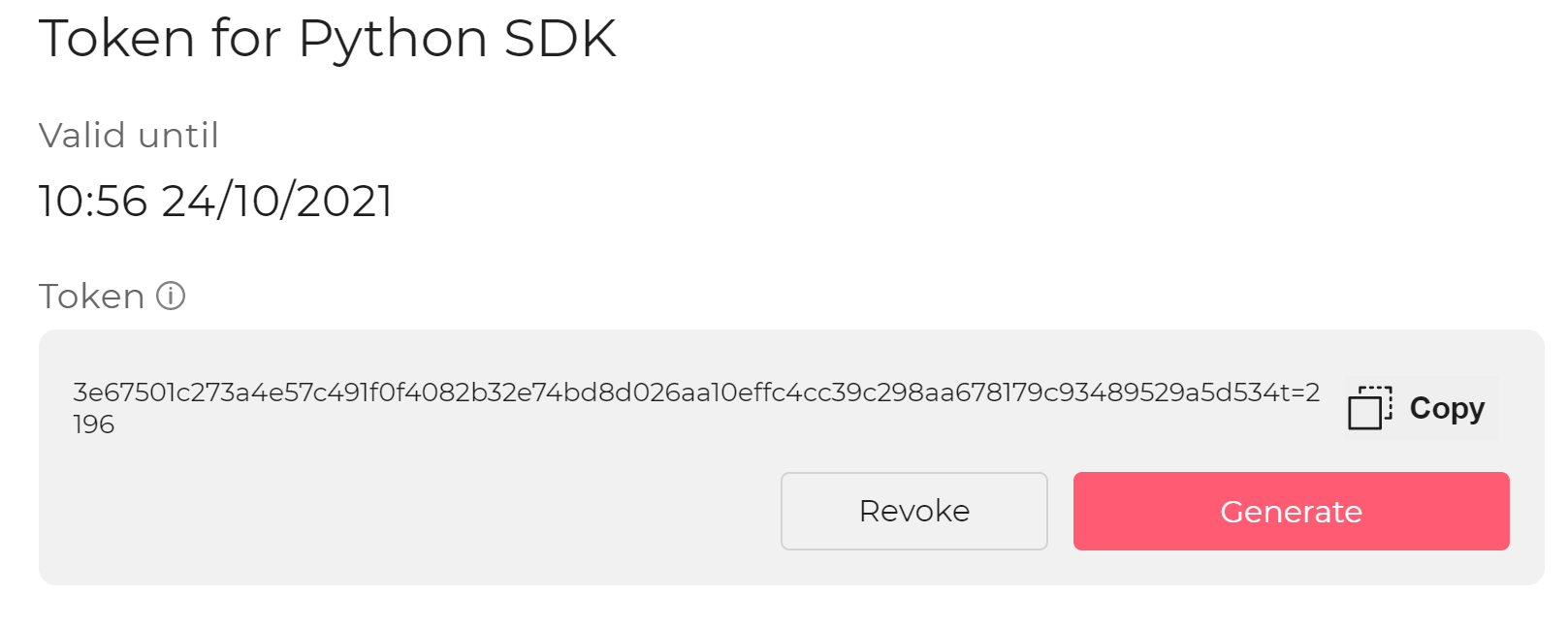Select the Copy button text

[1447, 408]
